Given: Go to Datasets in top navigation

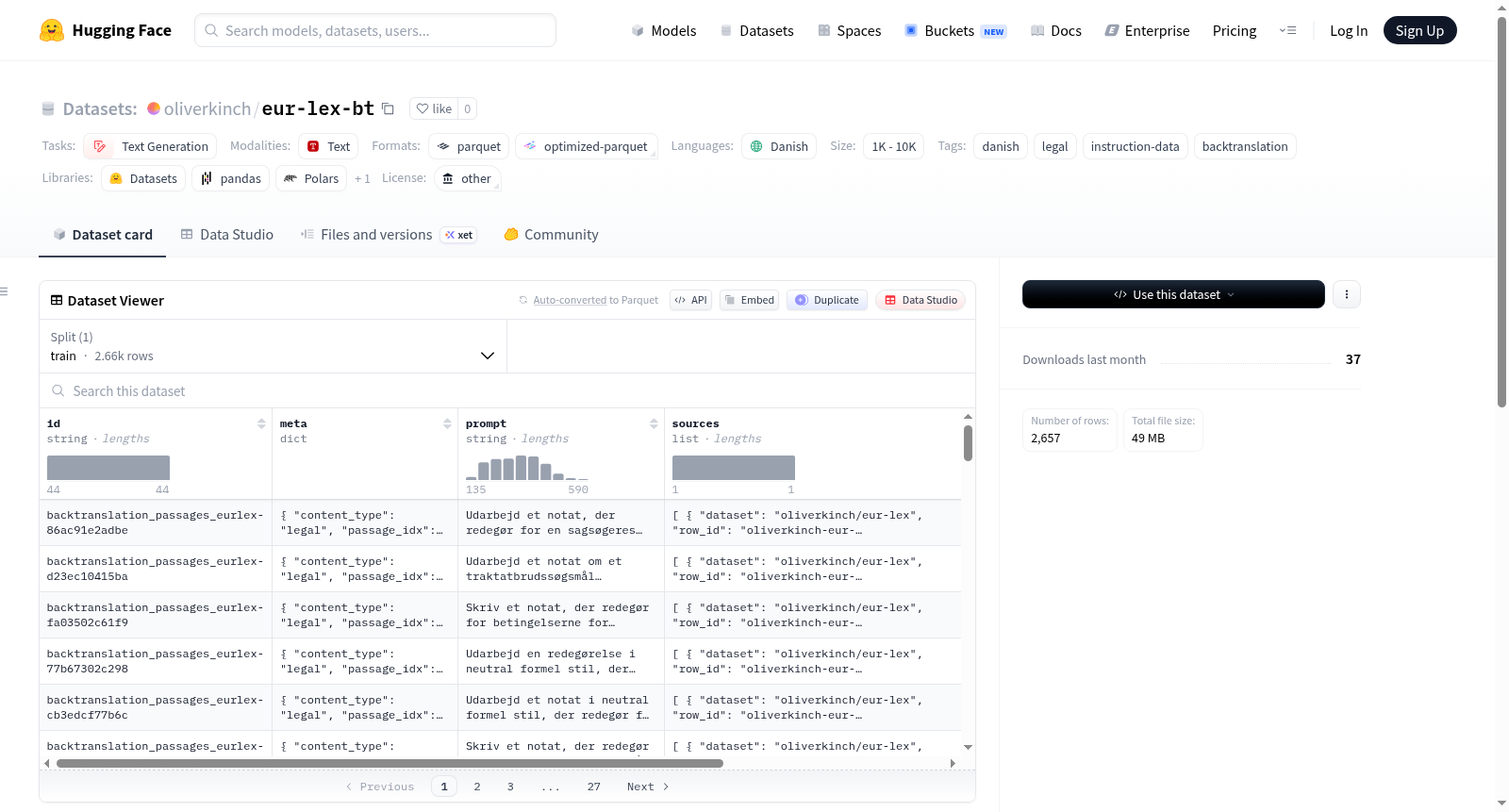Looking at the screenshot, I should [756, 30].
